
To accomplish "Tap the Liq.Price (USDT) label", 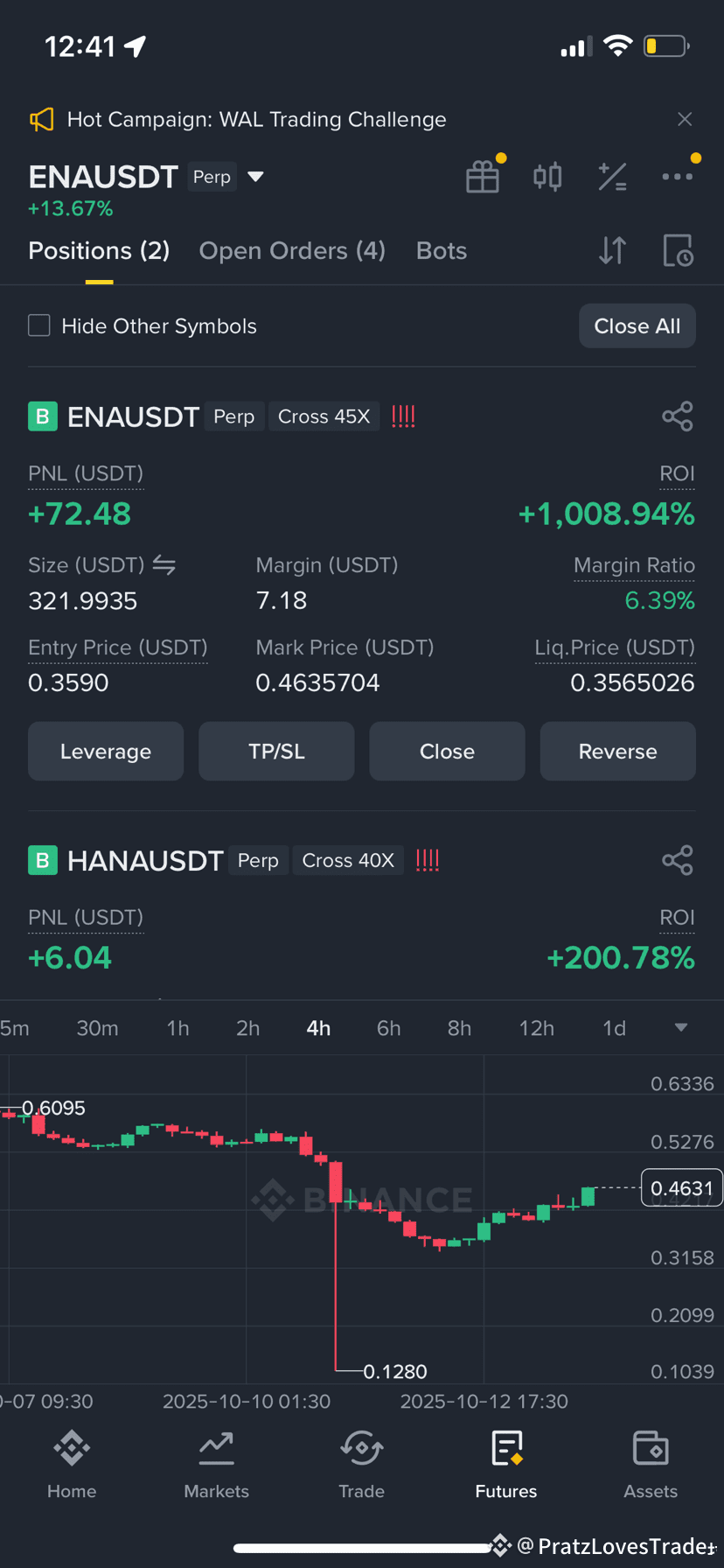I will coord(615,647).
